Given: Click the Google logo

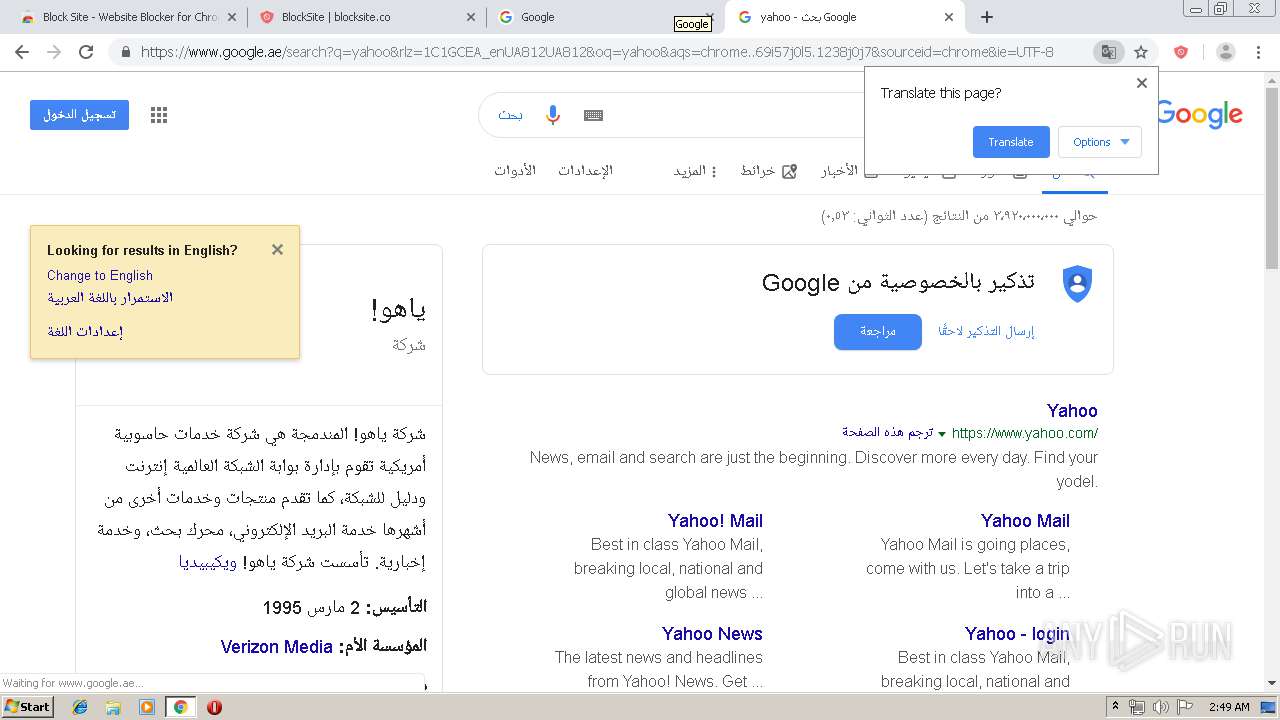Looking at the screenshot, I should (1200, 115).
